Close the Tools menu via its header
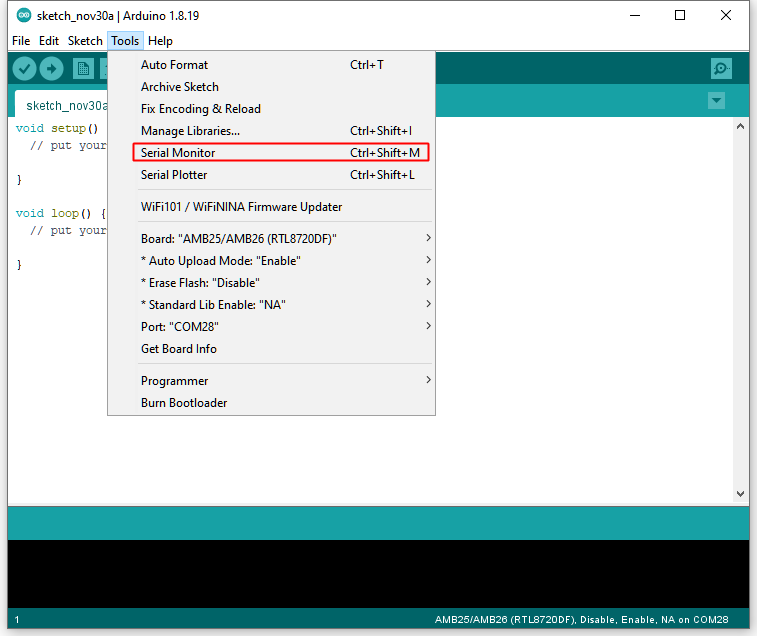This screenshot has height=636, width=757. click(x=125, y=41)
